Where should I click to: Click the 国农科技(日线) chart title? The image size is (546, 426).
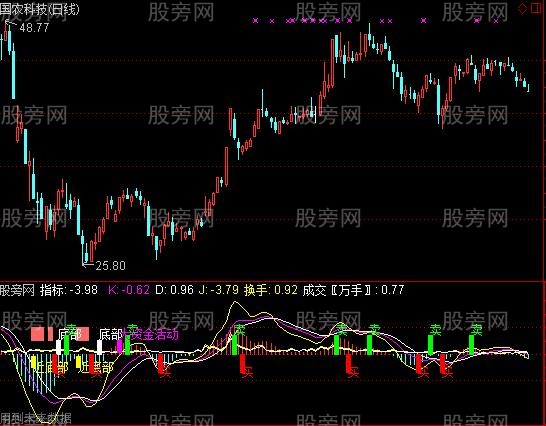[x=39, y=9]
